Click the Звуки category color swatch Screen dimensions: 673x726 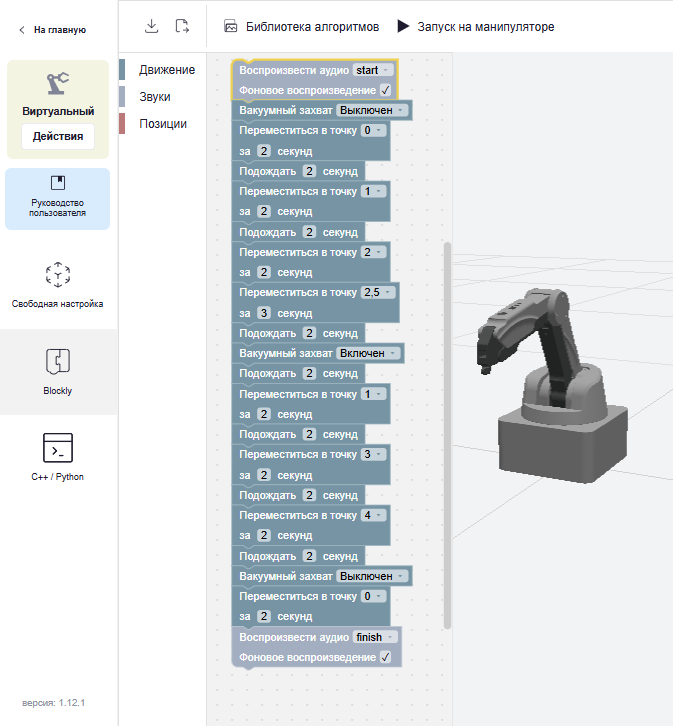click(x=122, y=97)
